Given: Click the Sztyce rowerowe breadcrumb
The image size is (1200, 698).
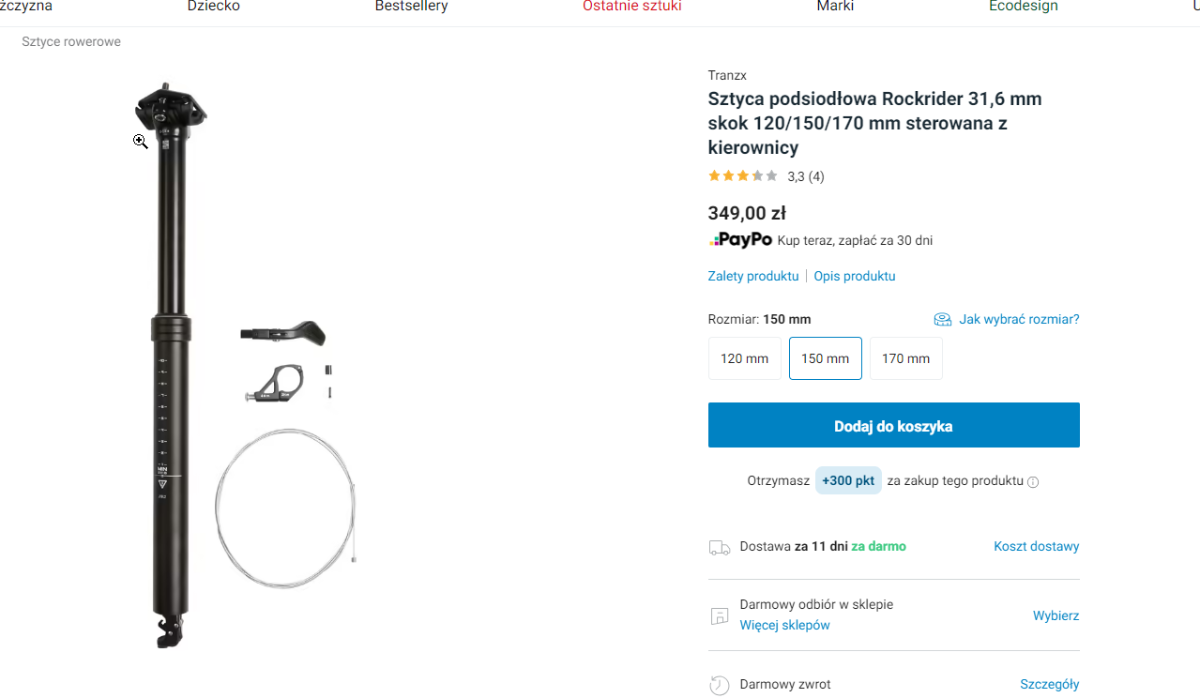Looking at the screenshot, I should pyautogui.click(x=71, y=42).
